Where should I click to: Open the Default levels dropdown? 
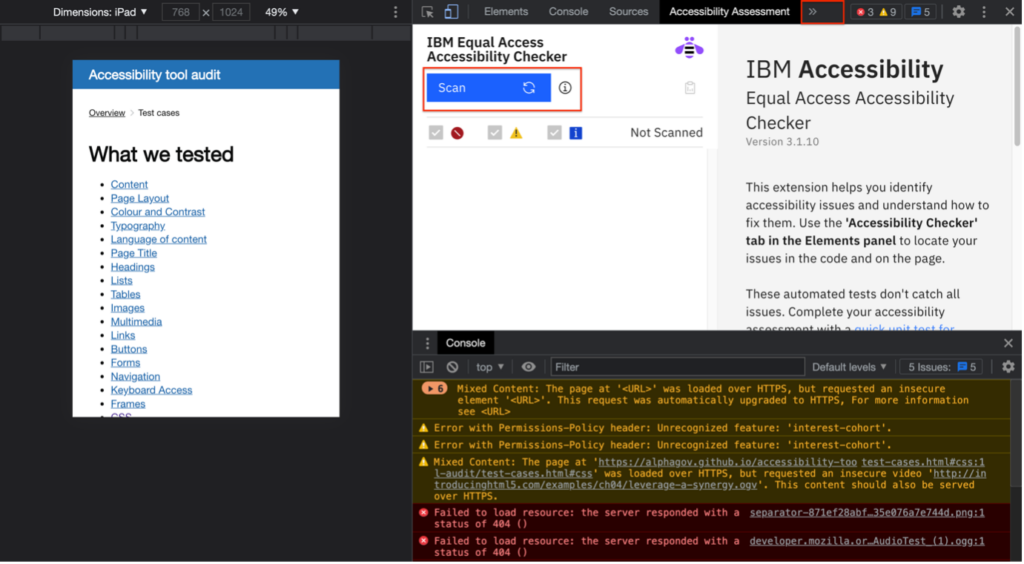pos(849,368)
